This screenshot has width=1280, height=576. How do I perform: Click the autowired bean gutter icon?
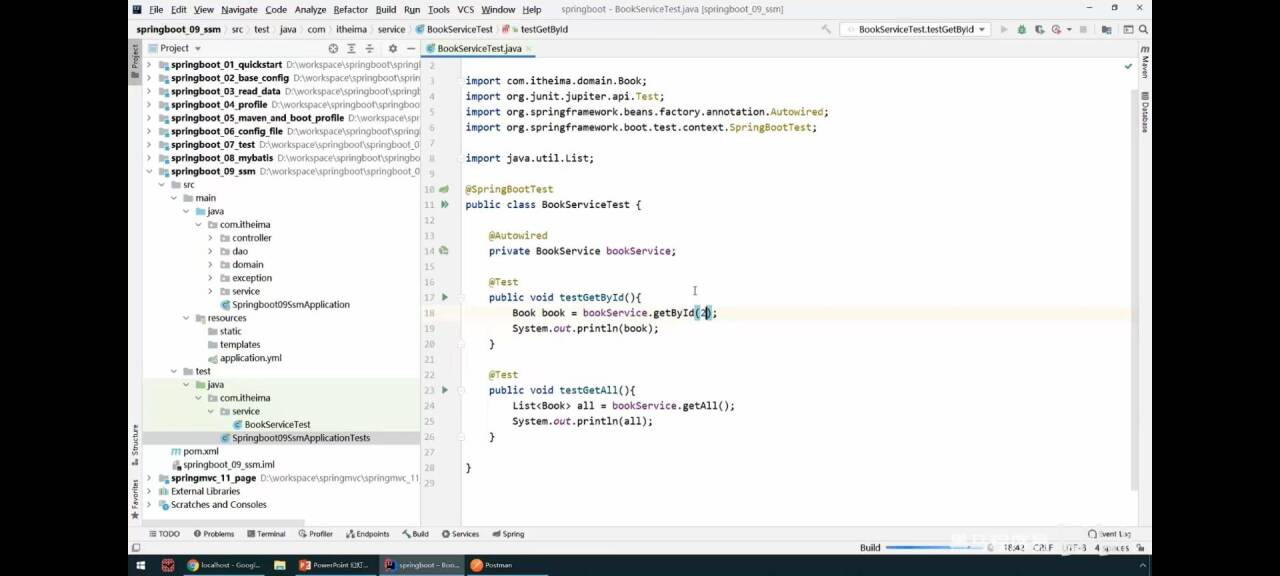[444, 251]
